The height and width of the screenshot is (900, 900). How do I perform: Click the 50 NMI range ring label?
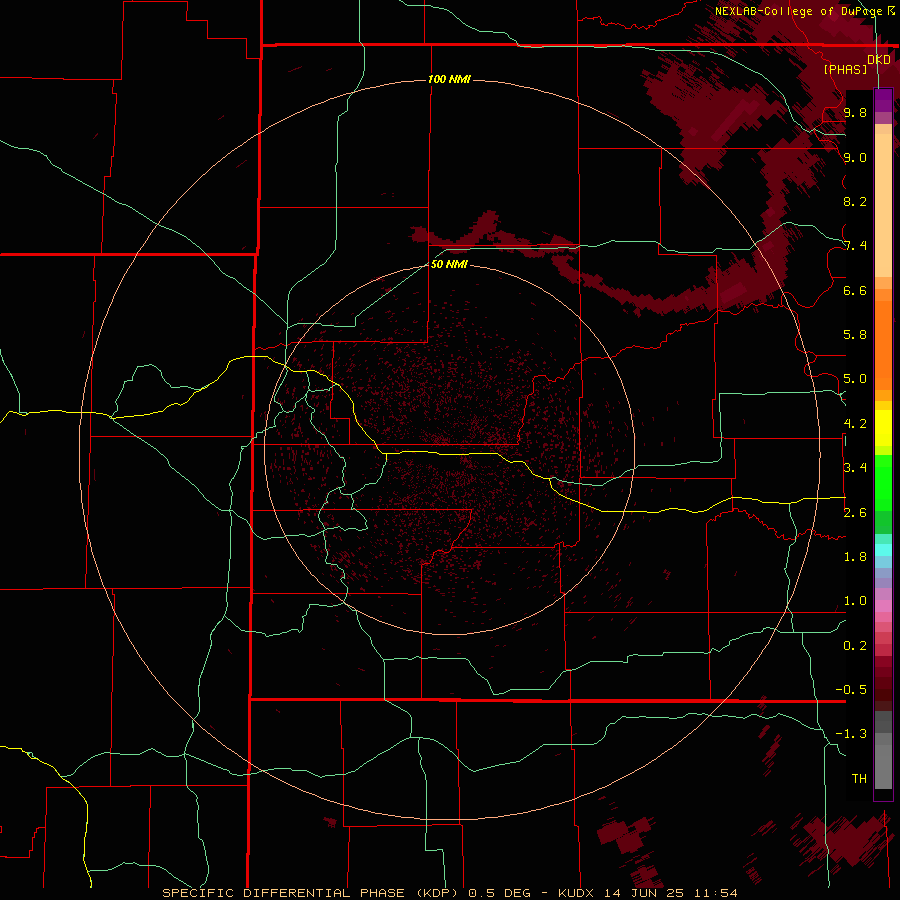[449, 264]
